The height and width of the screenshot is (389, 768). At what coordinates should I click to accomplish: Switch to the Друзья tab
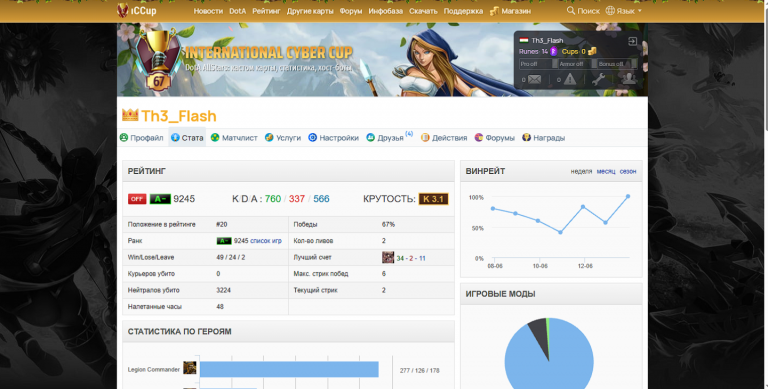click(389, 138)
